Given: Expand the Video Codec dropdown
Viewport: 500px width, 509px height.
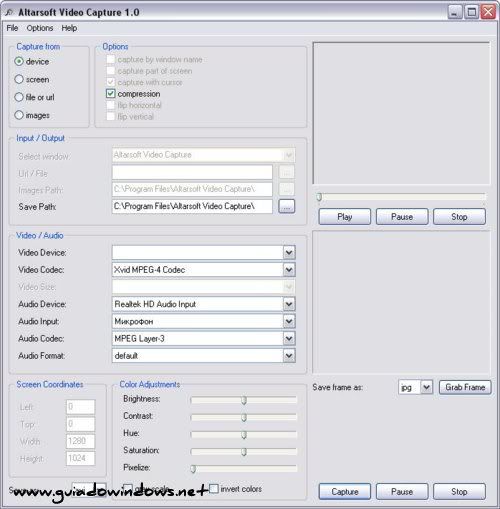Looking at the screenshot, I should click(289, 270).
